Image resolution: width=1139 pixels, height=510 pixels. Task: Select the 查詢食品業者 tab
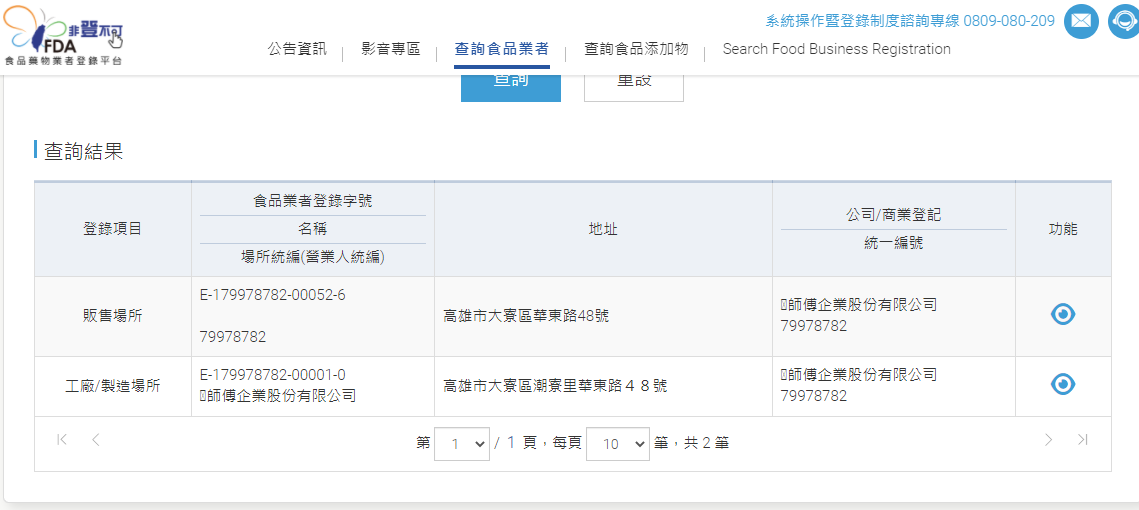501,49
